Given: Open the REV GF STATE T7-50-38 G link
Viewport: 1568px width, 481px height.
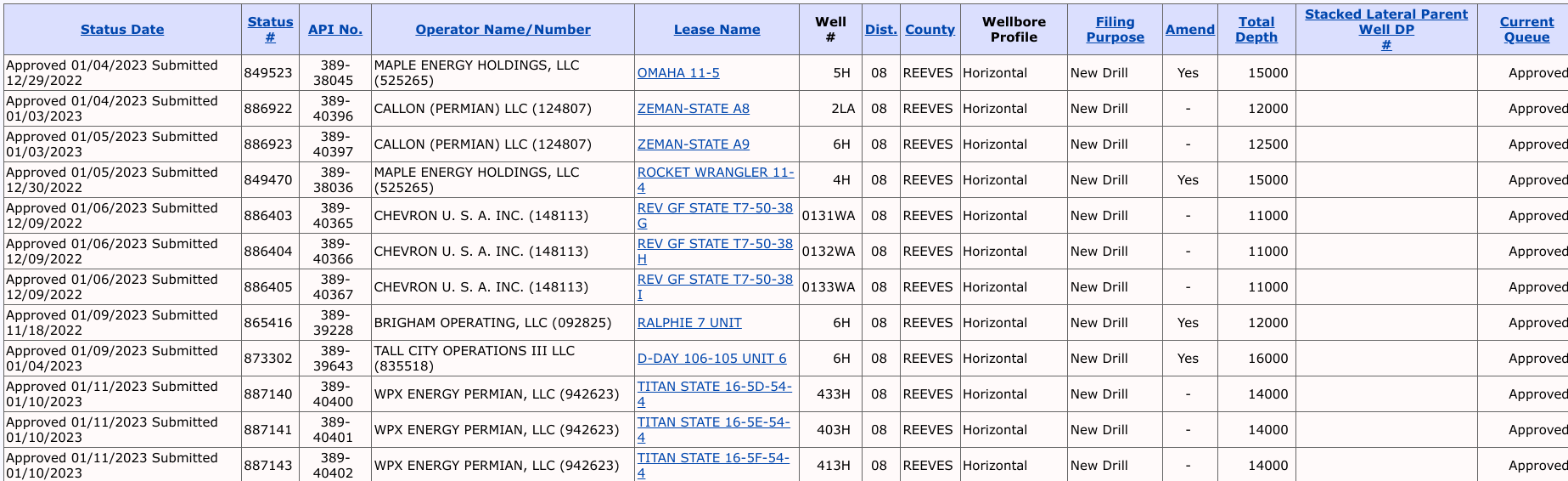Looking at the screenshot, I should click(x=715, y=215).
